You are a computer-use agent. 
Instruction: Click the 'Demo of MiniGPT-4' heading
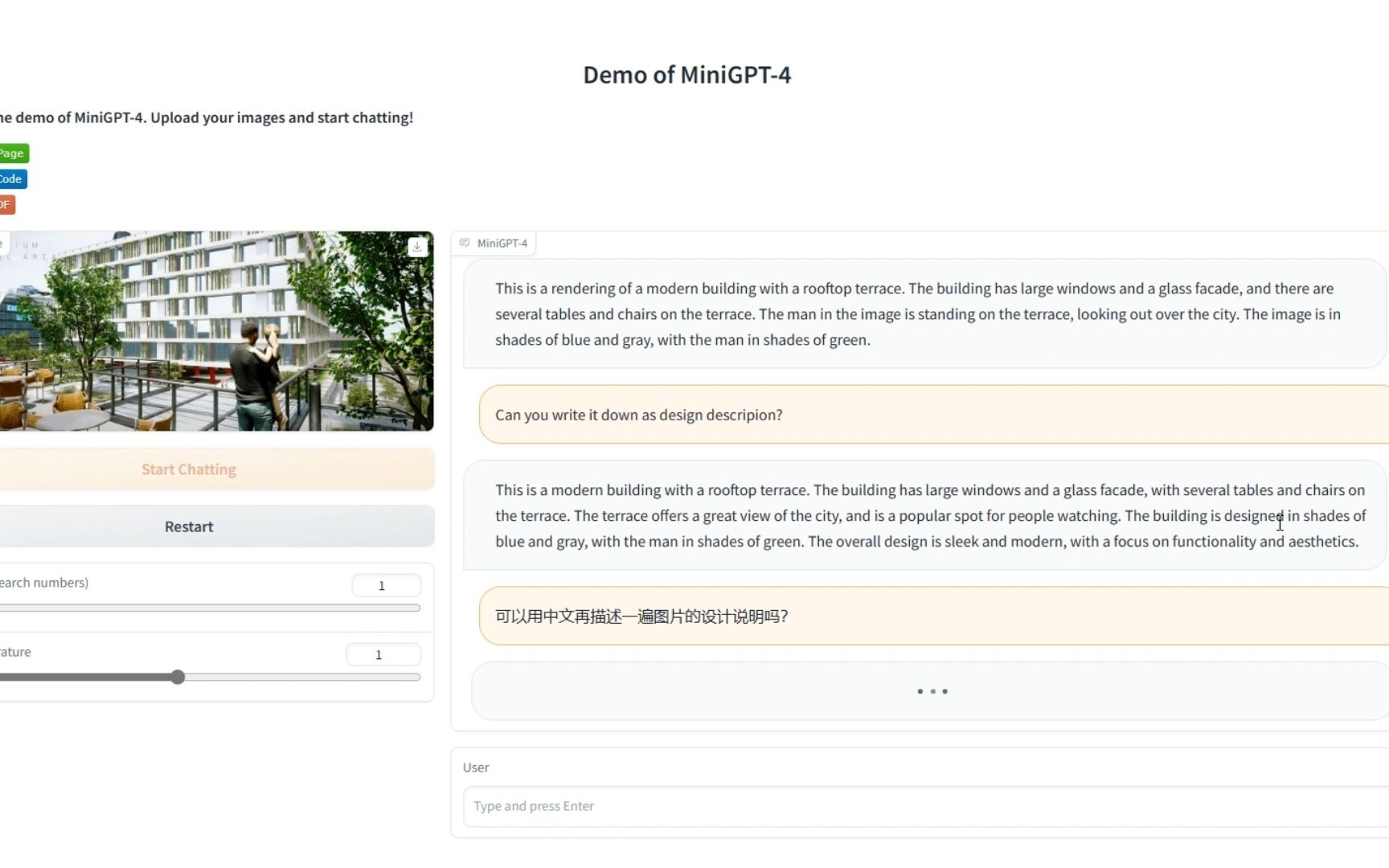coord(687,75)
